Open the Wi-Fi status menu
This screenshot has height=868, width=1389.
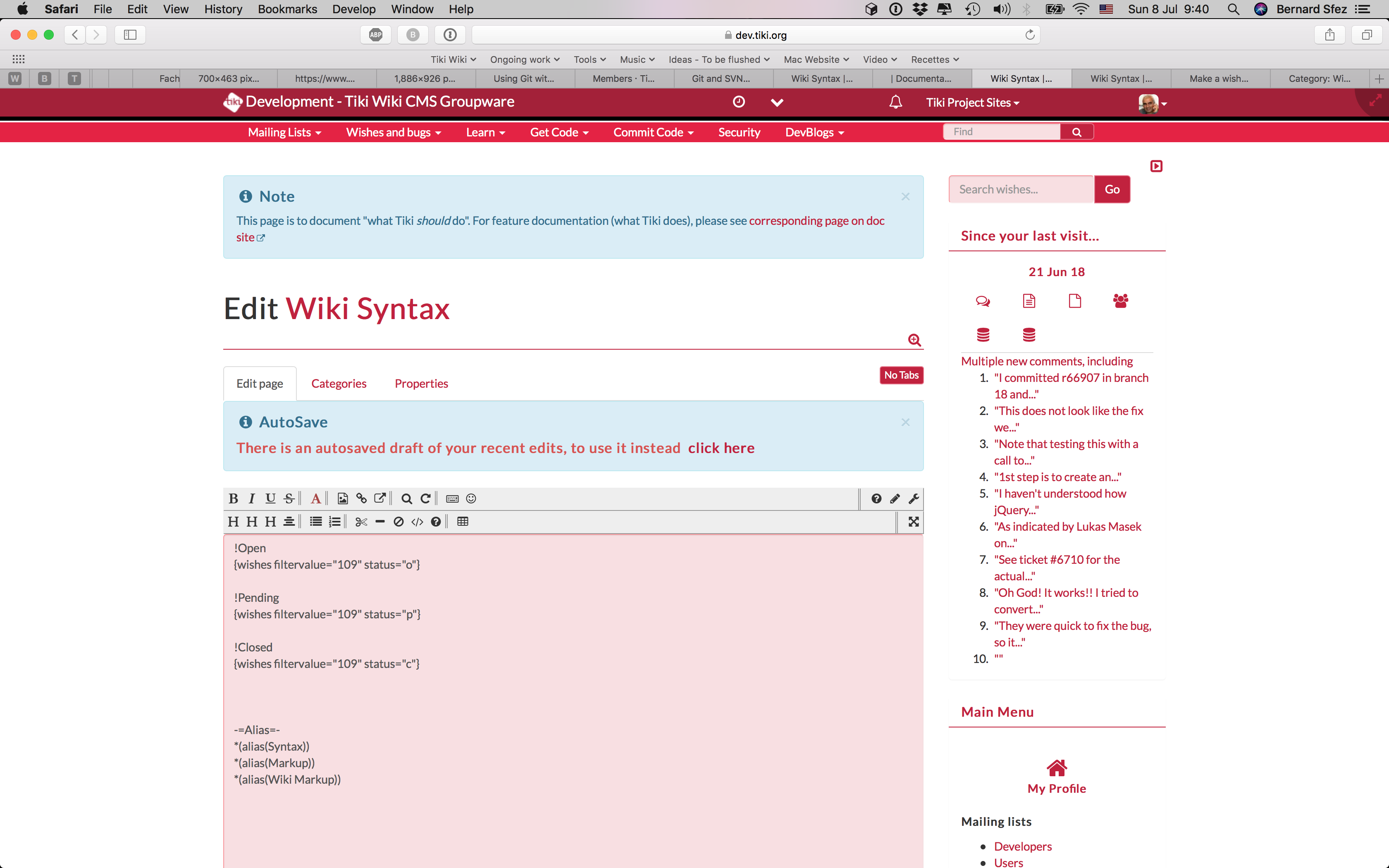tap(1081, 9)
